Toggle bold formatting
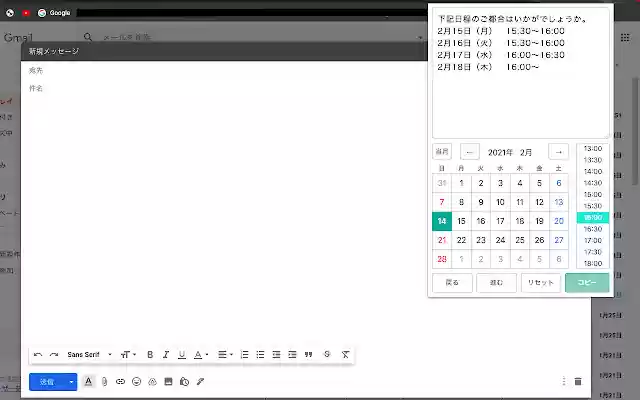This screenshot has width=640, height=400. 150,355
